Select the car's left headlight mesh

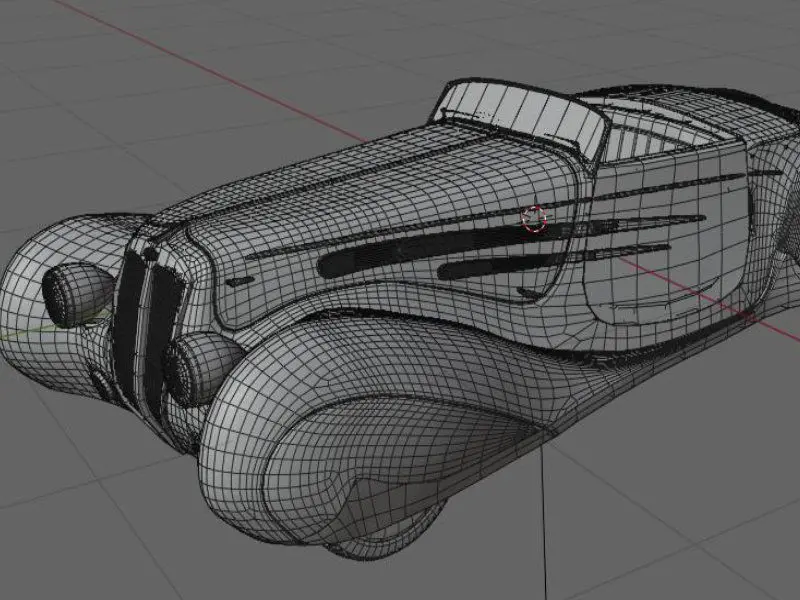pos(78,294)
